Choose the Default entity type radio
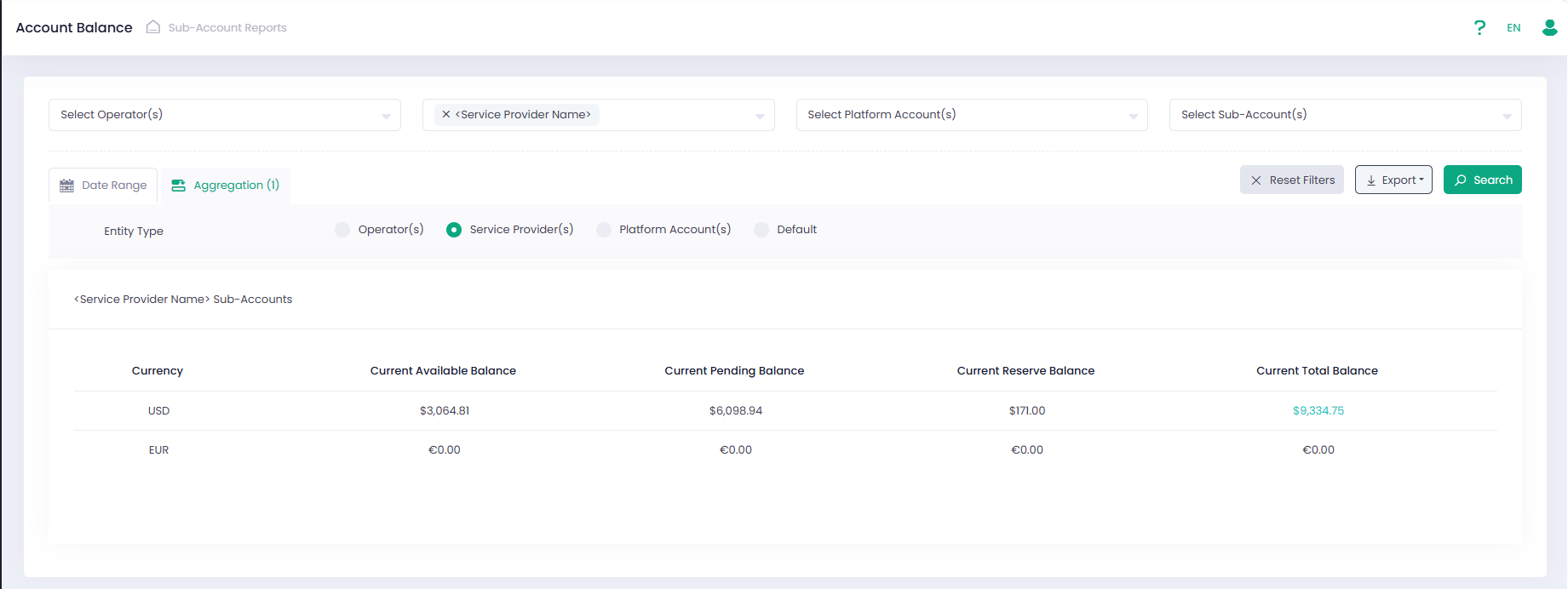 (x=761, y=230)
